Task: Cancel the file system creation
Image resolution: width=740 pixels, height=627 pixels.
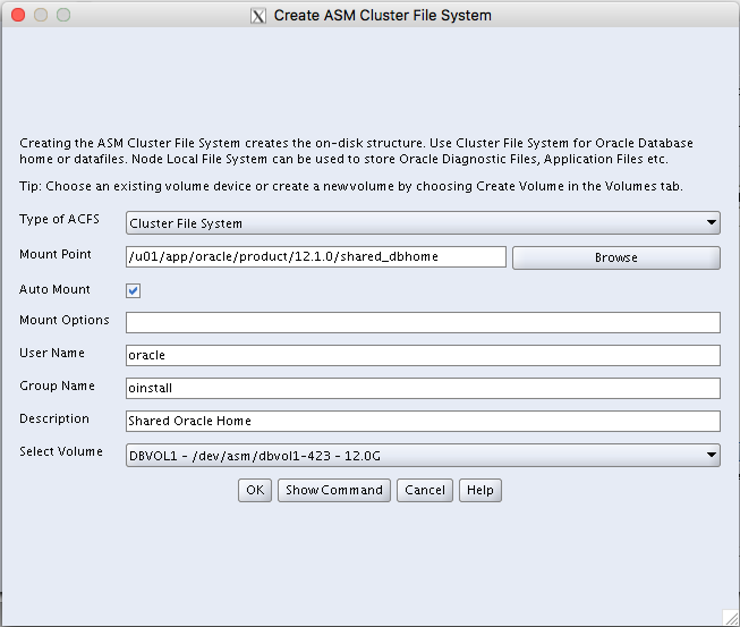Action: tap(425, 490)
